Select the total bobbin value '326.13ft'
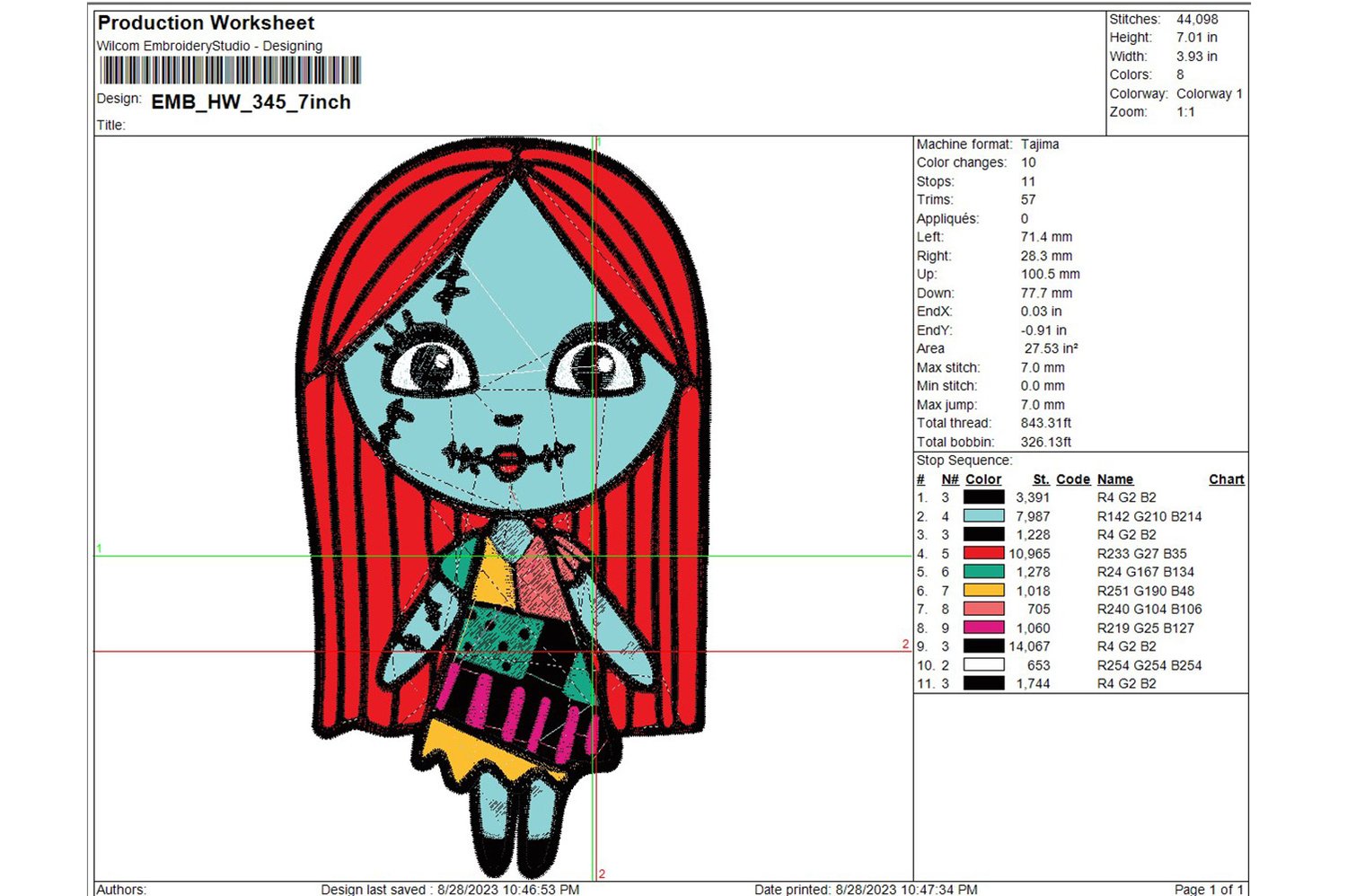Viewport: 1347px width, 896px height. pos(1046,442)
